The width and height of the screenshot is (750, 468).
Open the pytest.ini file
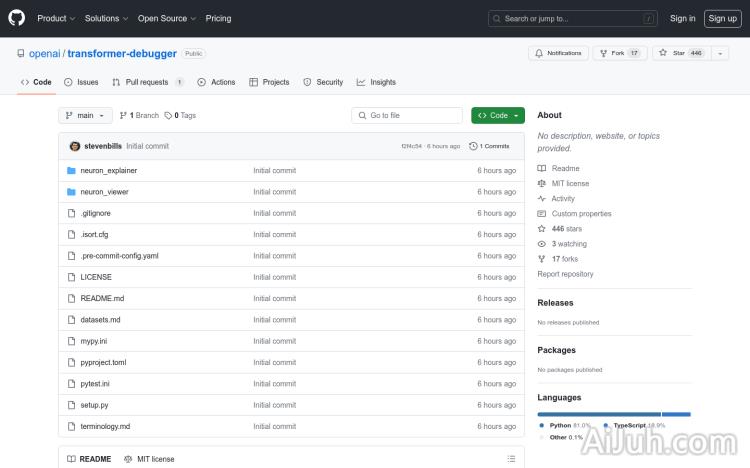95,384
